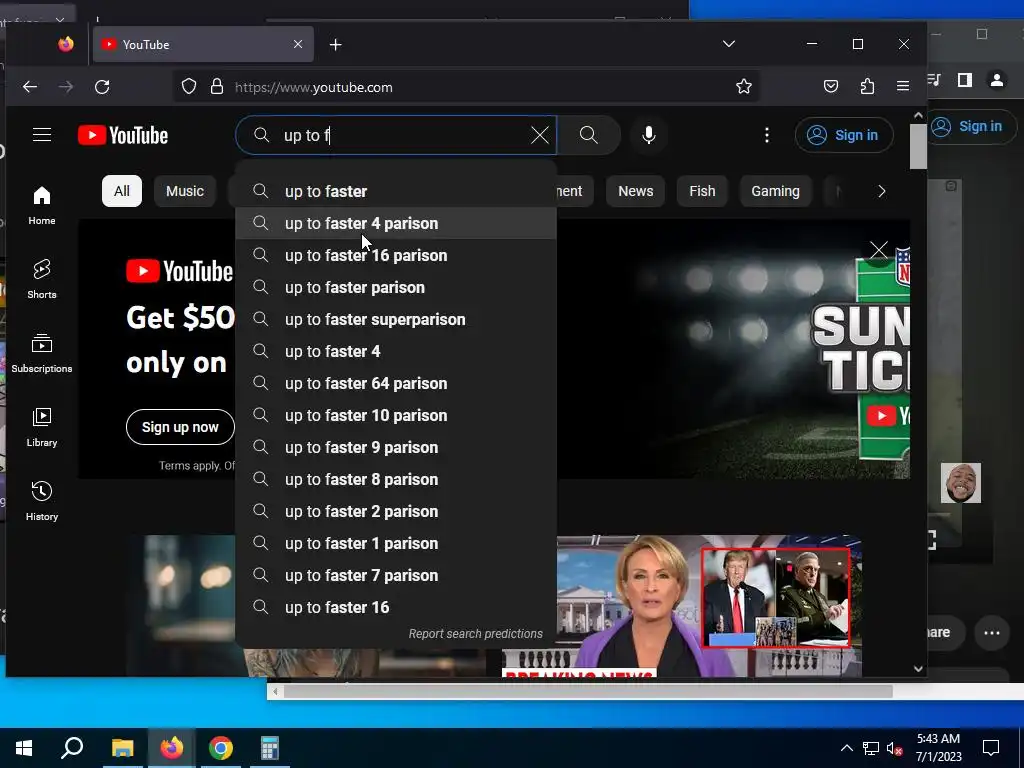Open more options in background Chrome window

coord(991,632)
